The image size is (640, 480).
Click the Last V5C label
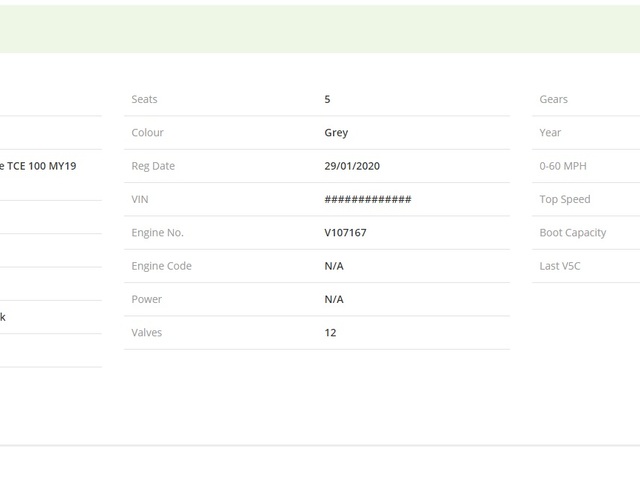pos(560,266)
